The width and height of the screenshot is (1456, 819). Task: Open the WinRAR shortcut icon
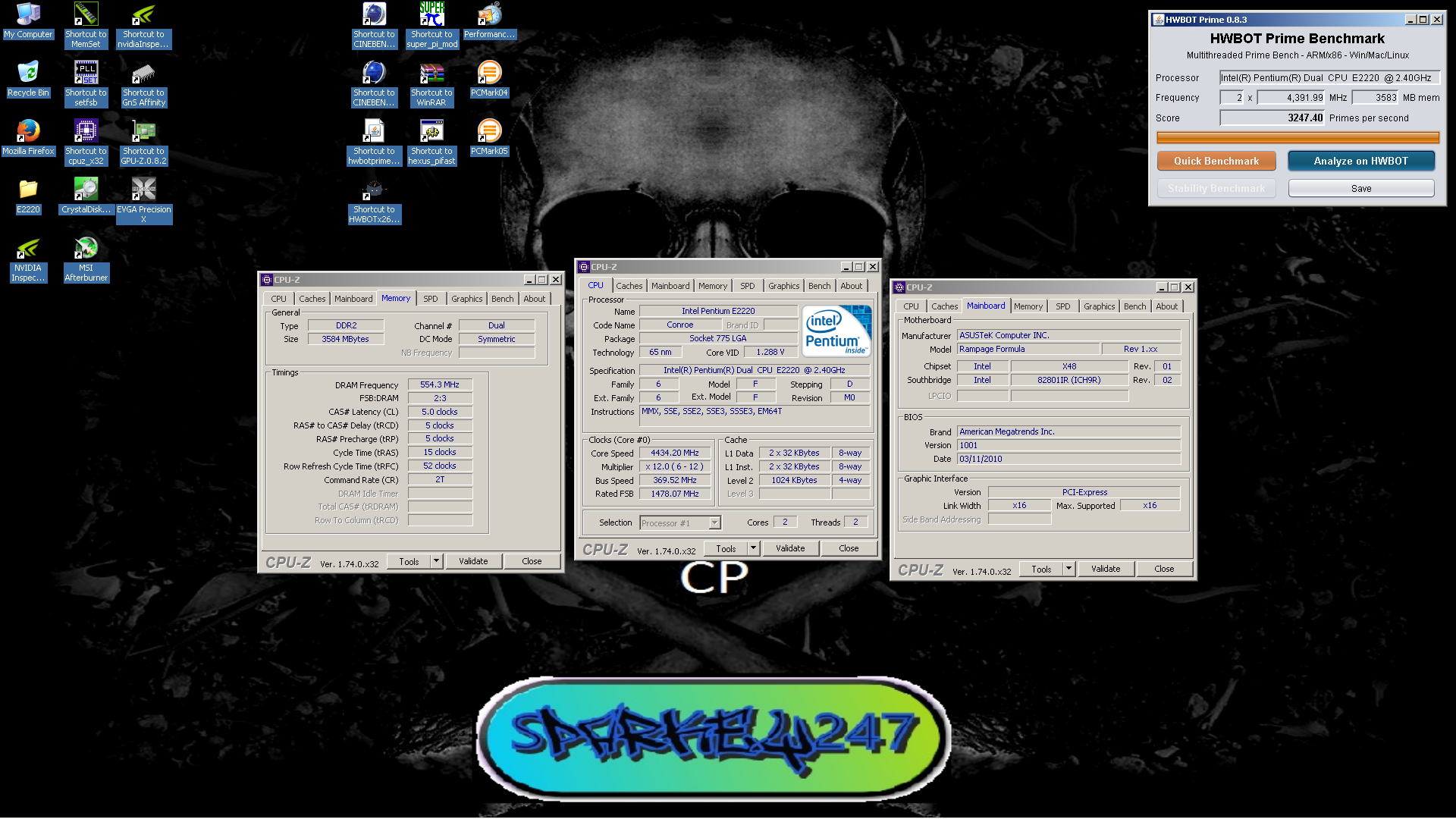[x=431, y=83]
